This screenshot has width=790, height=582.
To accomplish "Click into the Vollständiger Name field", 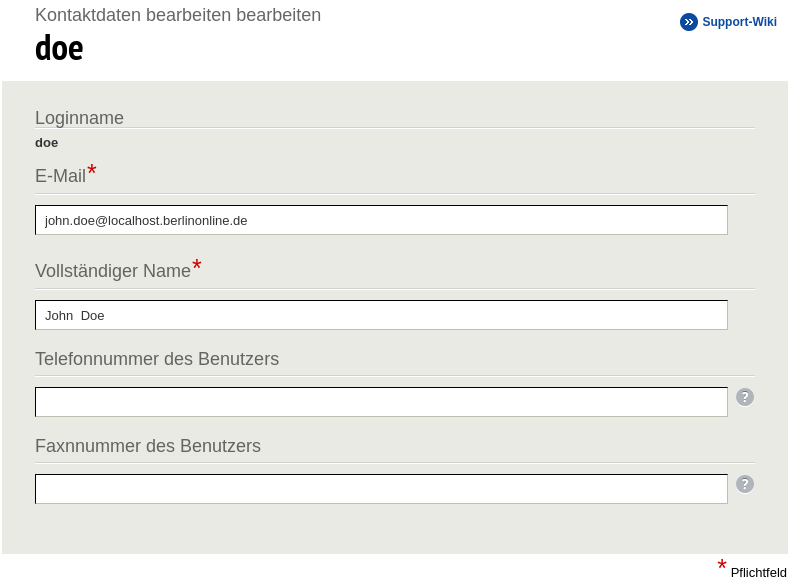I will (x=381, y=315).
